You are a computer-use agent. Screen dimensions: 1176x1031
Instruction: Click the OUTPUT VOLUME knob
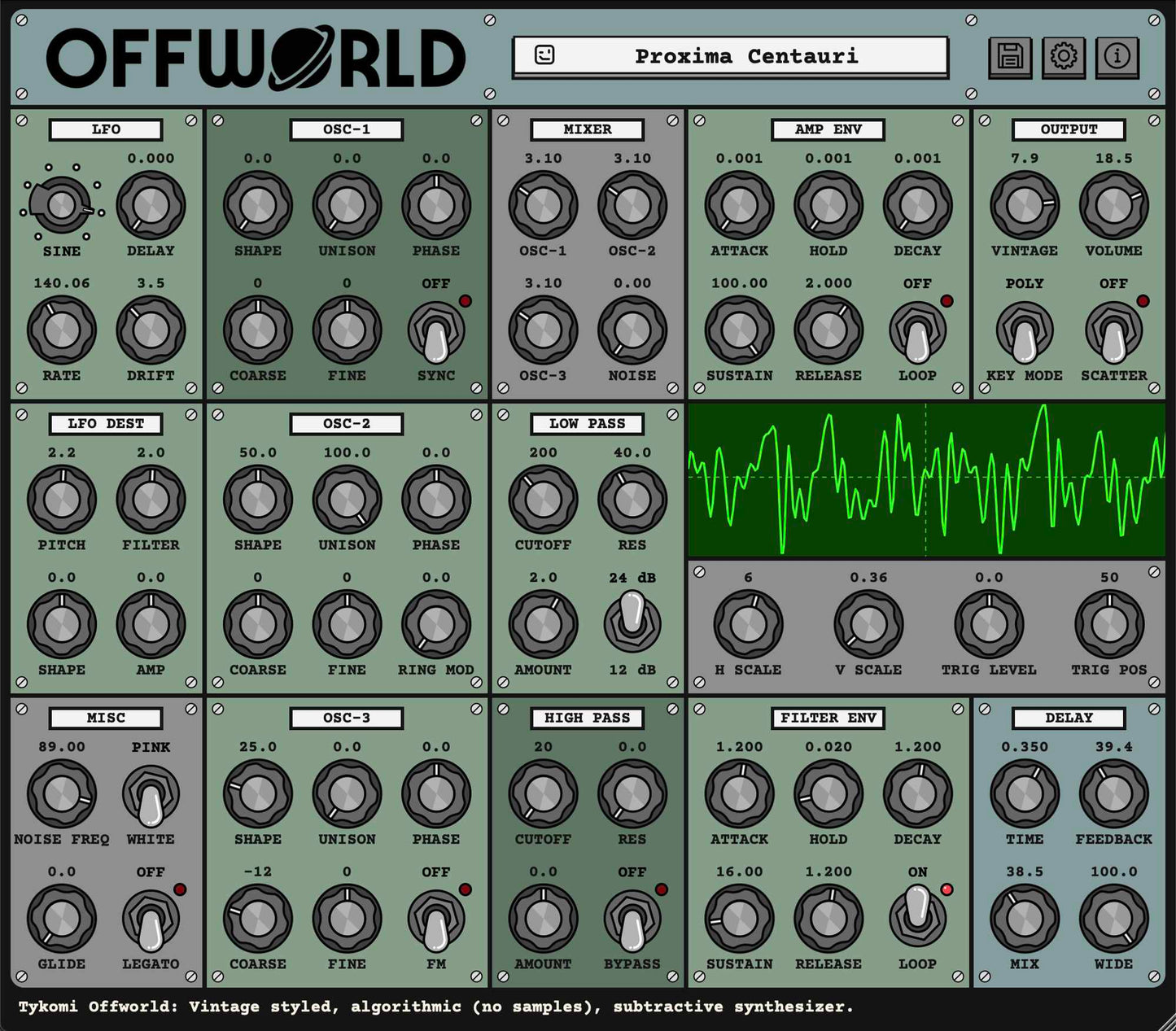1113,205
